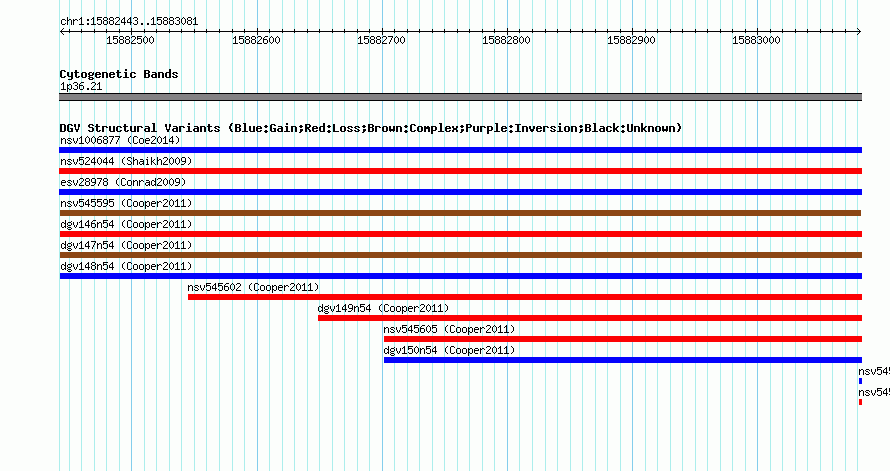890x471 pixels.
Task: Click ruler position 15882600
Action: point(256,40)
